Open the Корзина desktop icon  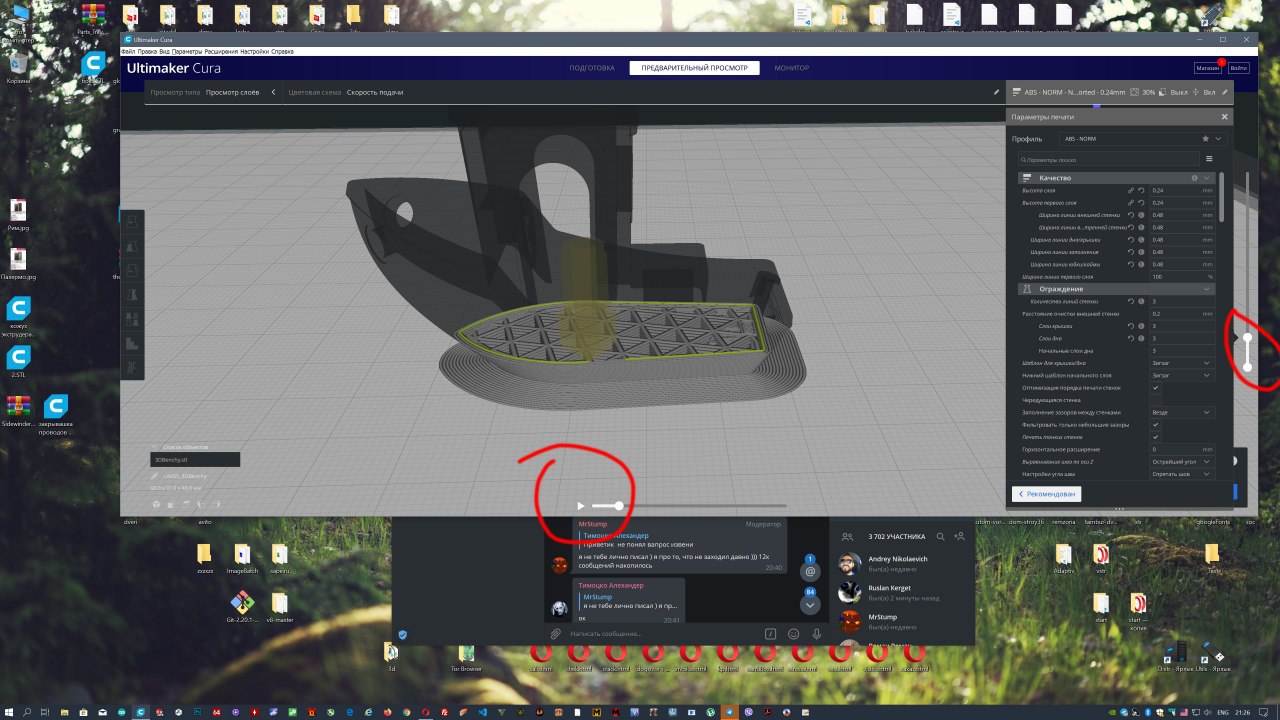point(18,68)
